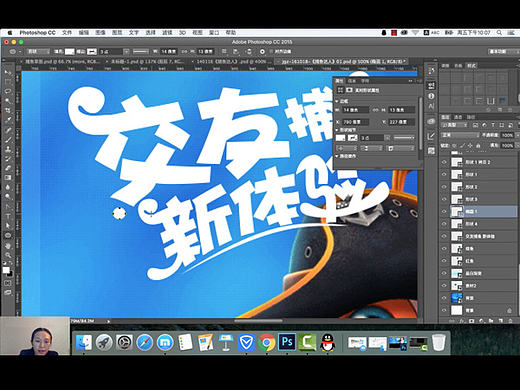The width and height of the screenshot is (520, 390).
Task: Switch to the 未标题-1.psd document tab
Action: pyautogui.click(x=146, y=62)
